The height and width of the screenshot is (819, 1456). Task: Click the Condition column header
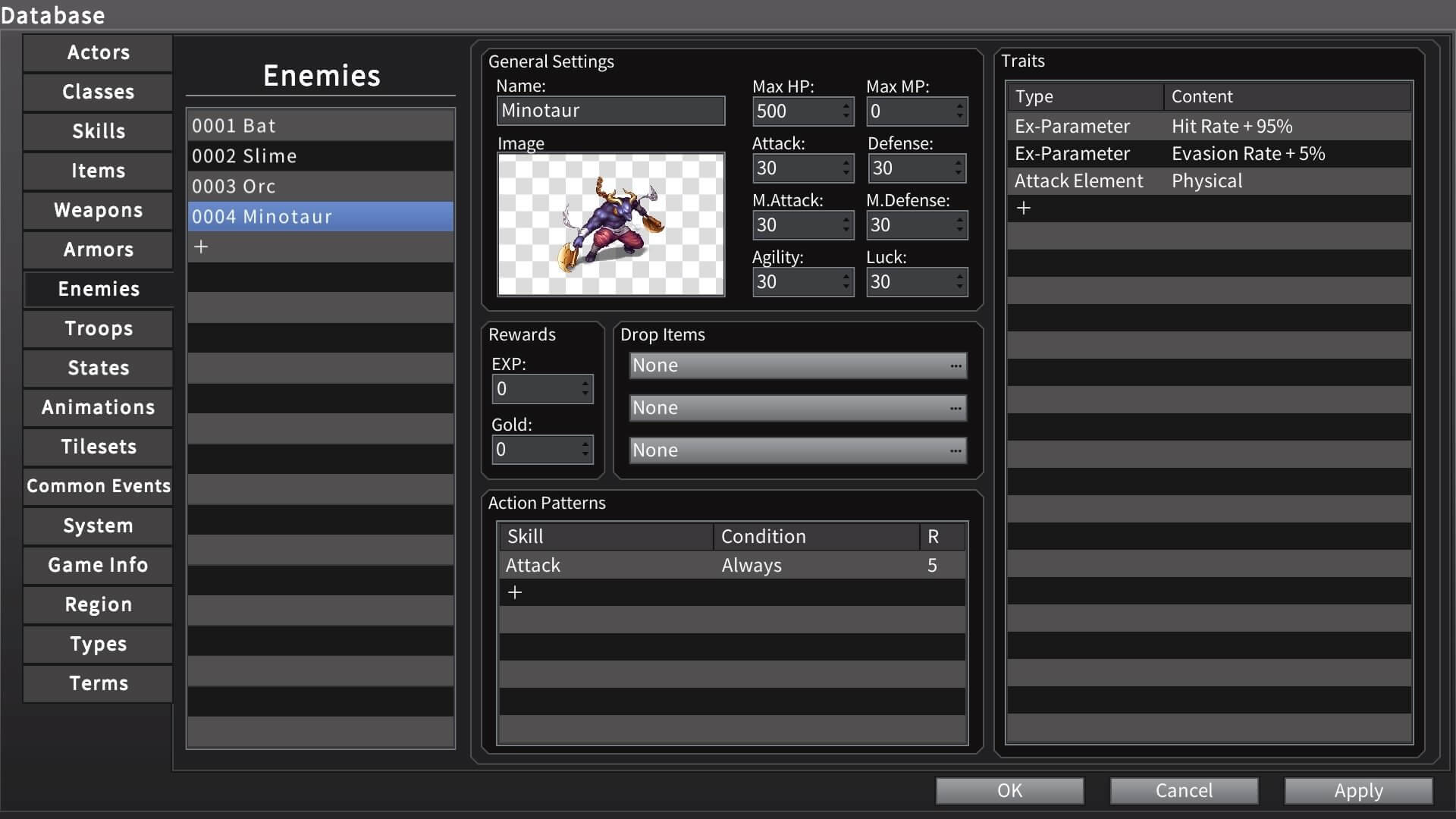[x=817, y=537]
